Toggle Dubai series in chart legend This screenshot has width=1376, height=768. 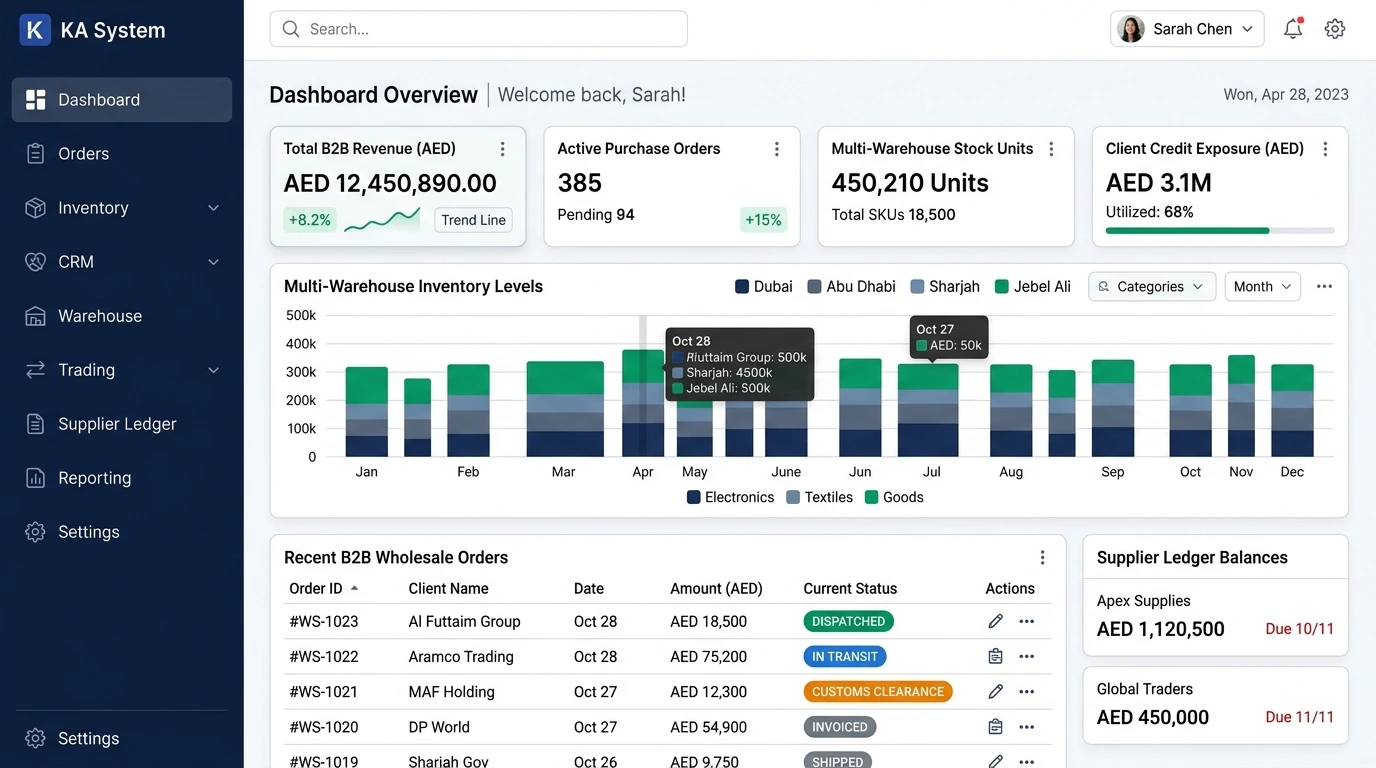pyautogui.click(x=764, y=287)
